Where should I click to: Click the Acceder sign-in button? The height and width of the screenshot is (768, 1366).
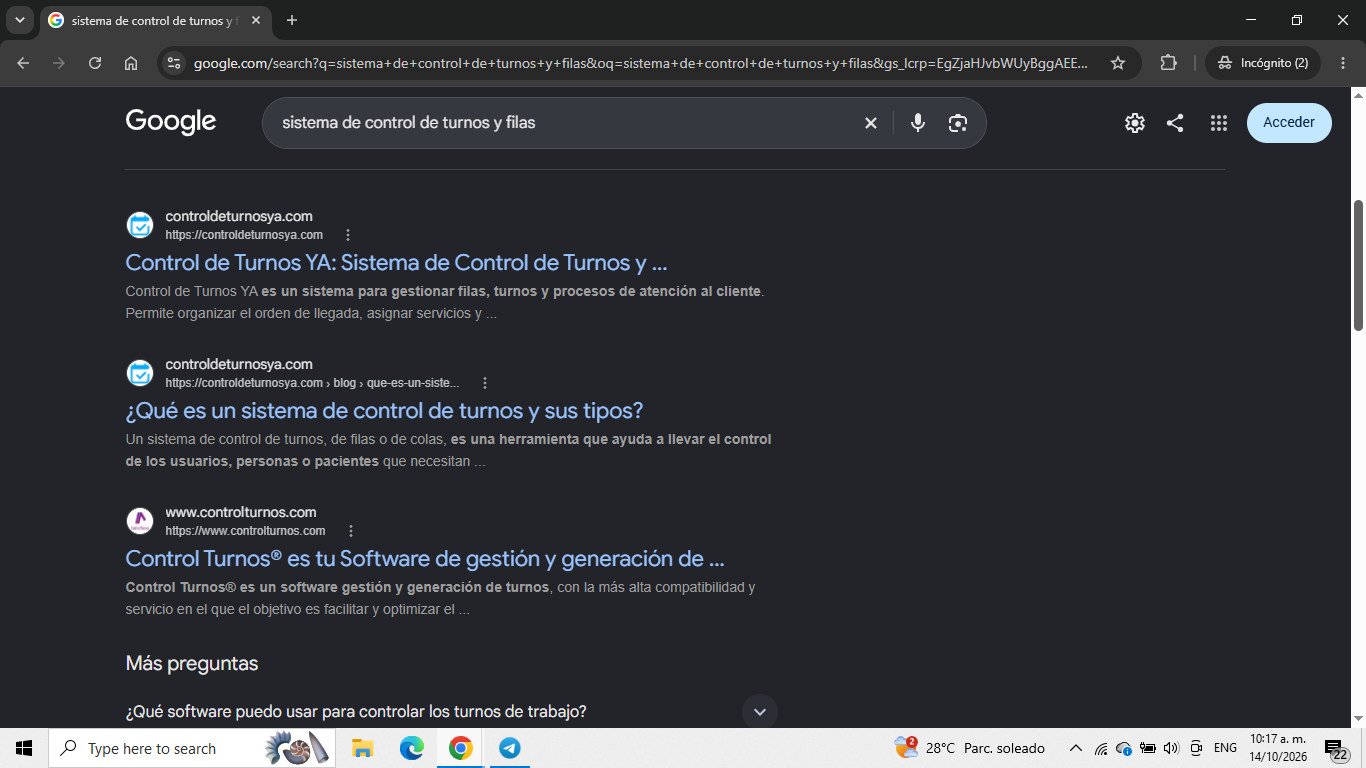click(x=1289, y=123)
